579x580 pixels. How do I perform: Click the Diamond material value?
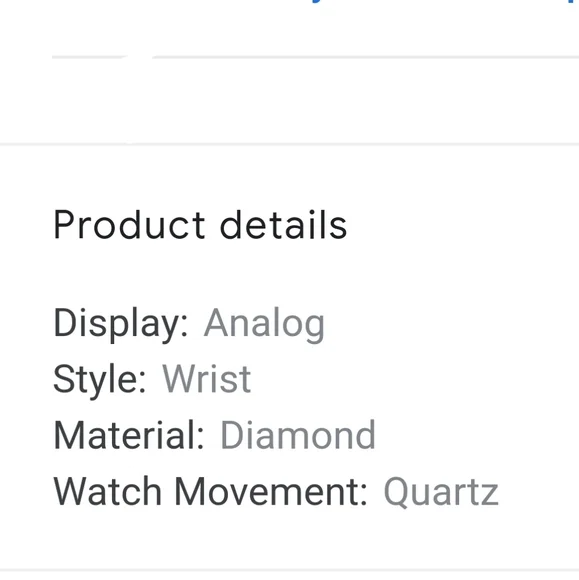(x=298, y=435)
